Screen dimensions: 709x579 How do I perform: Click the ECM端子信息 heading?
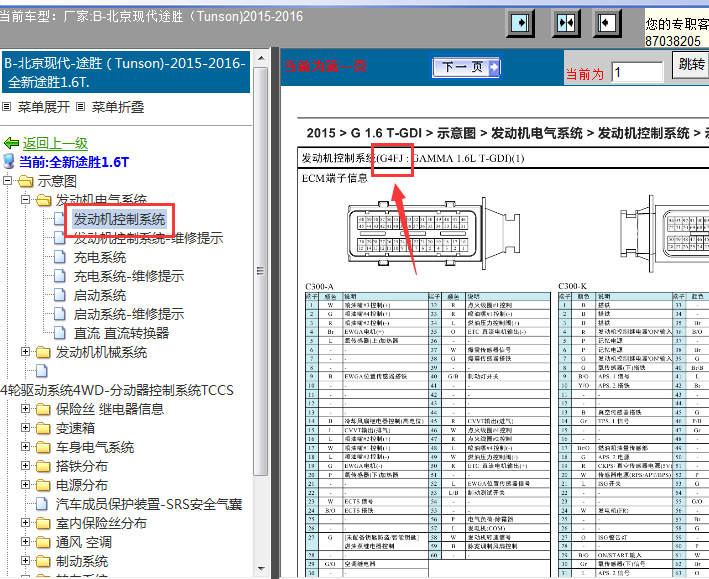click(335, 178)
